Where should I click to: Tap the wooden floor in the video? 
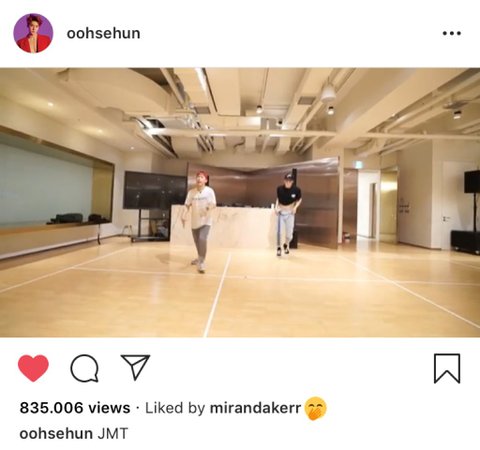(x=240, y=293)
